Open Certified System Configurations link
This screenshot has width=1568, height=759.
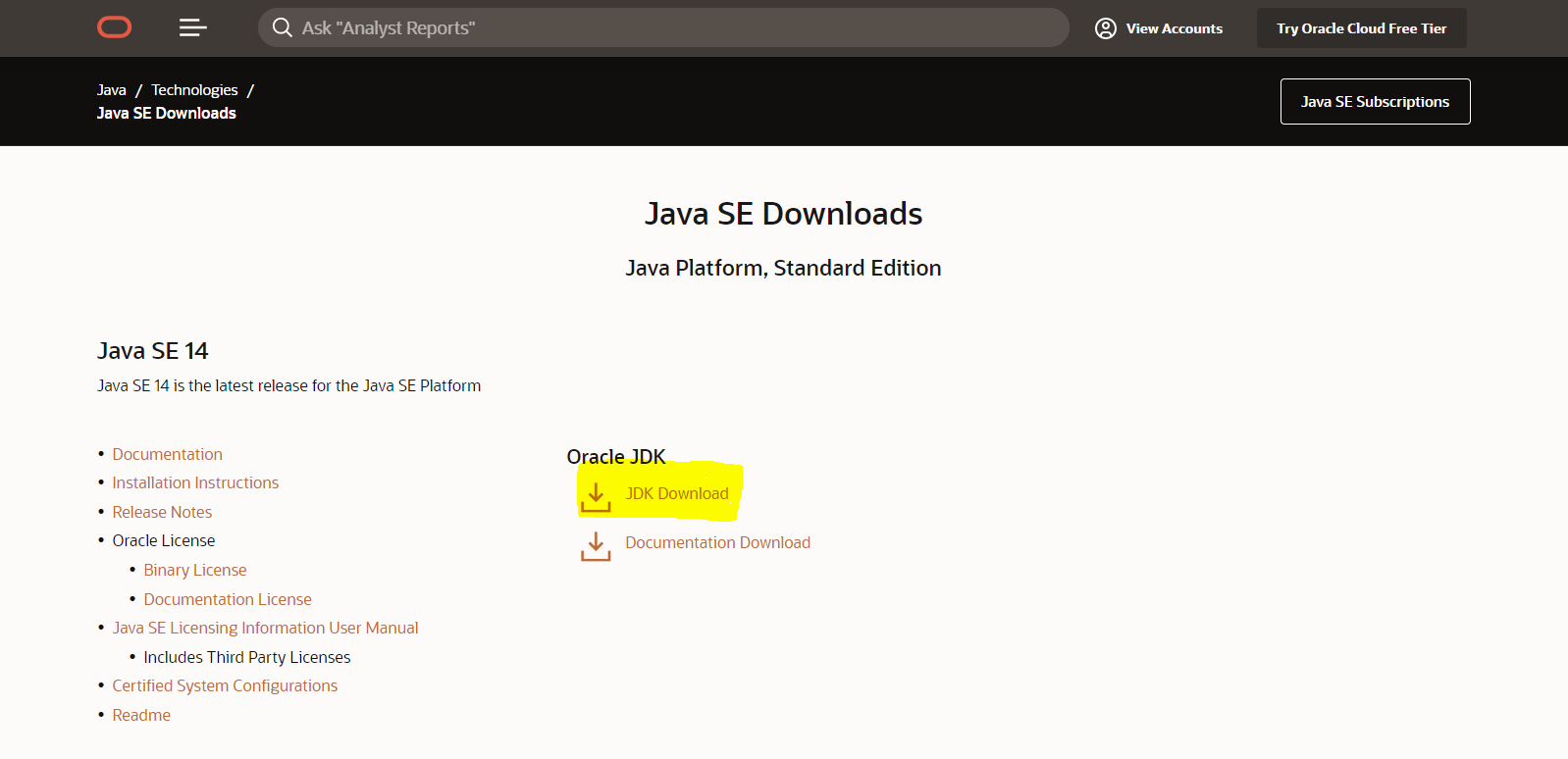pyautogui.click(x=225, y=685)
